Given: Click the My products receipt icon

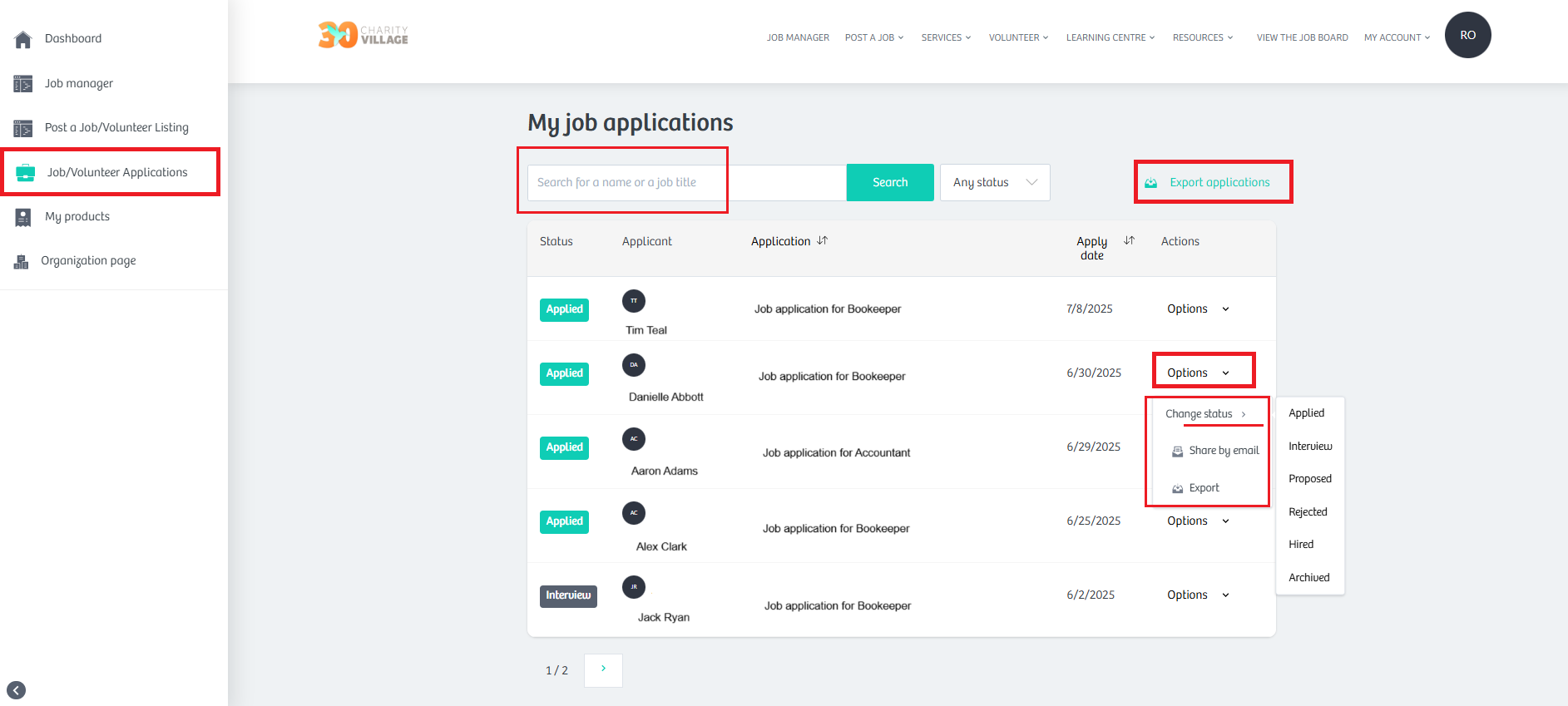Looking at the screenshot, I should 23,217.
